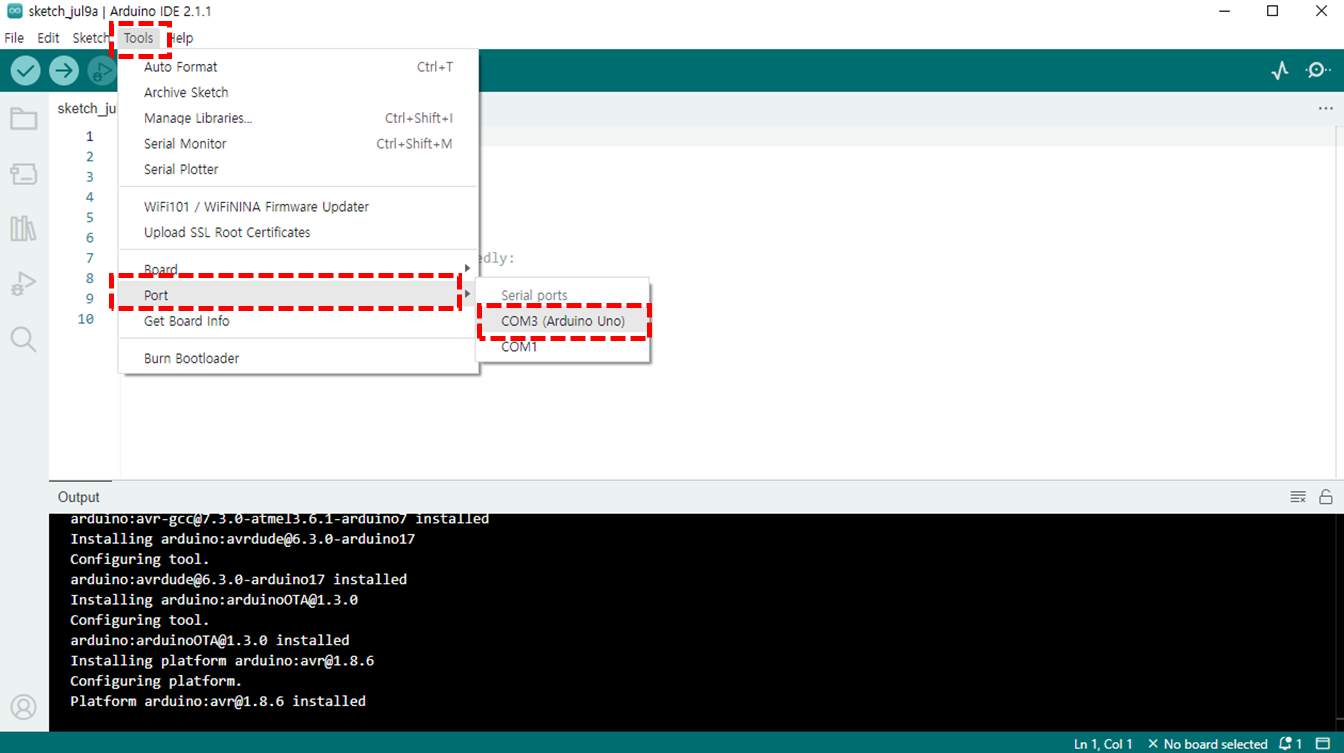Image resolution: width=1344 pixels, height=753 pixels.
Task: Open the Help menu
Action: click(x=181, y=38)
